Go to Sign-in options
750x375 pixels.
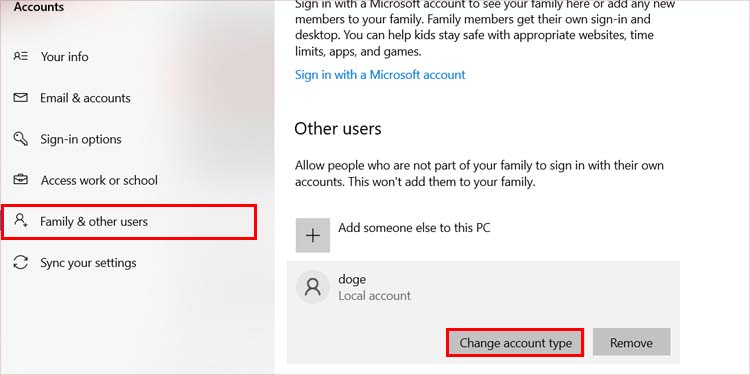(x=81, y=140)
